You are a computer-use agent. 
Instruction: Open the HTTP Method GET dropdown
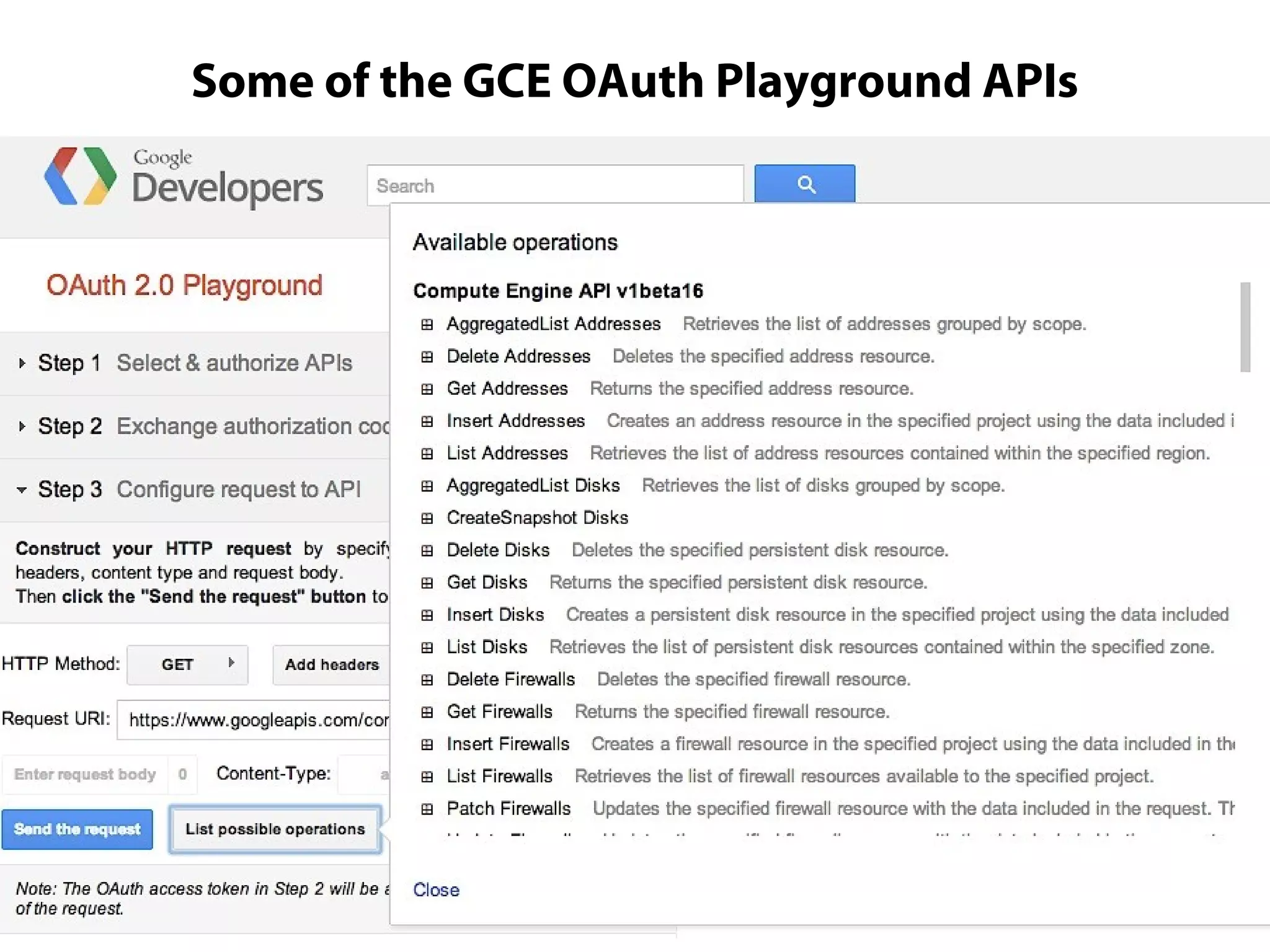[x=187, y=664]
